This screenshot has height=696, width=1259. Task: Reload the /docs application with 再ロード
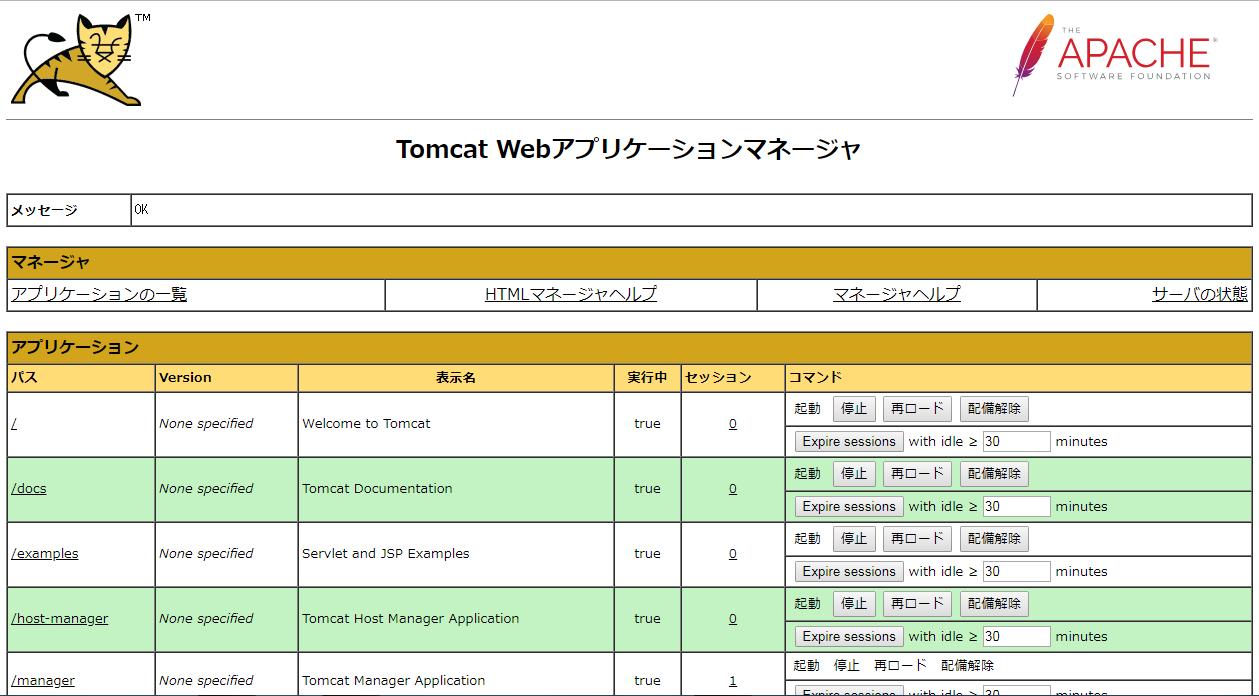[917, 474]
